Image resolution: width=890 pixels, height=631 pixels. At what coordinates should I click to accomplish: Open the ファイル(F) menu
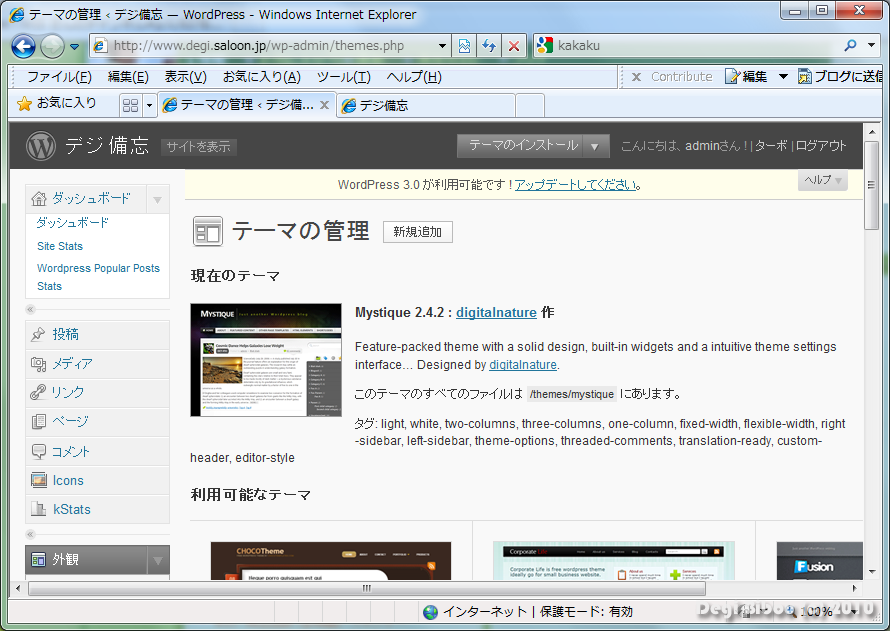[x=60, y=77]
